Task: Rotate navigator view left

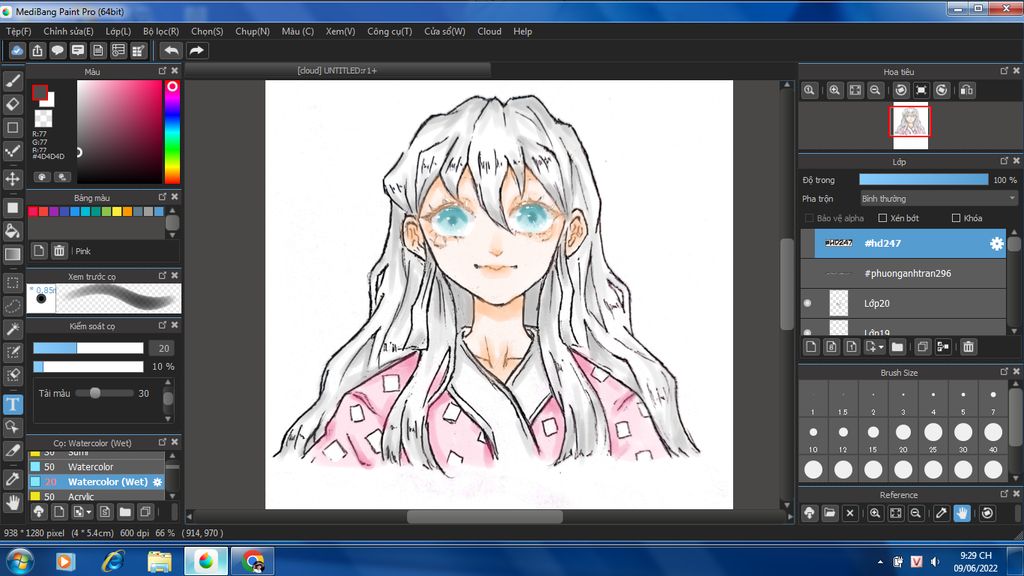Action: 901,91
